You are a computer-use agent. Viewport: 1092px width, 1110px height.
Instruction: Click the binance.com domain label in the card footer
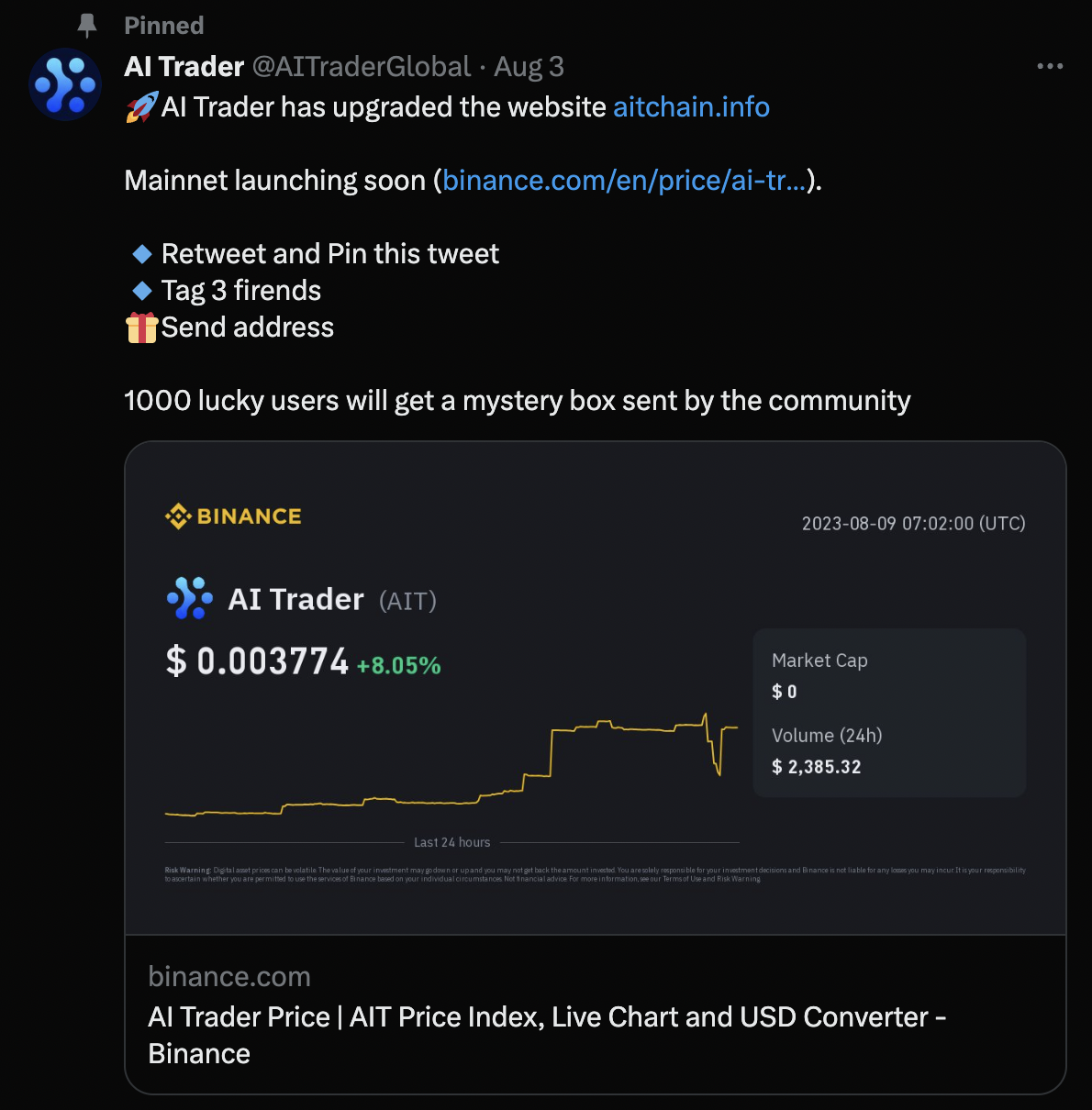[x=229, y=977]
